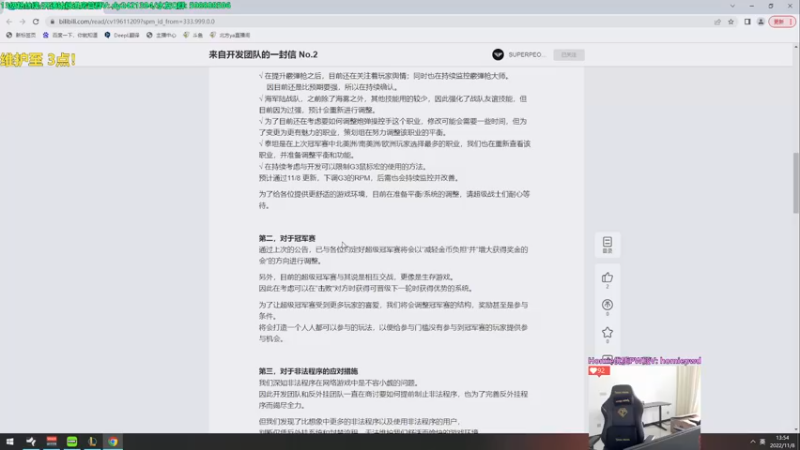
Task: Click the section heading 第三、对于非法程序的应对措施
Action: pos(308,371)
